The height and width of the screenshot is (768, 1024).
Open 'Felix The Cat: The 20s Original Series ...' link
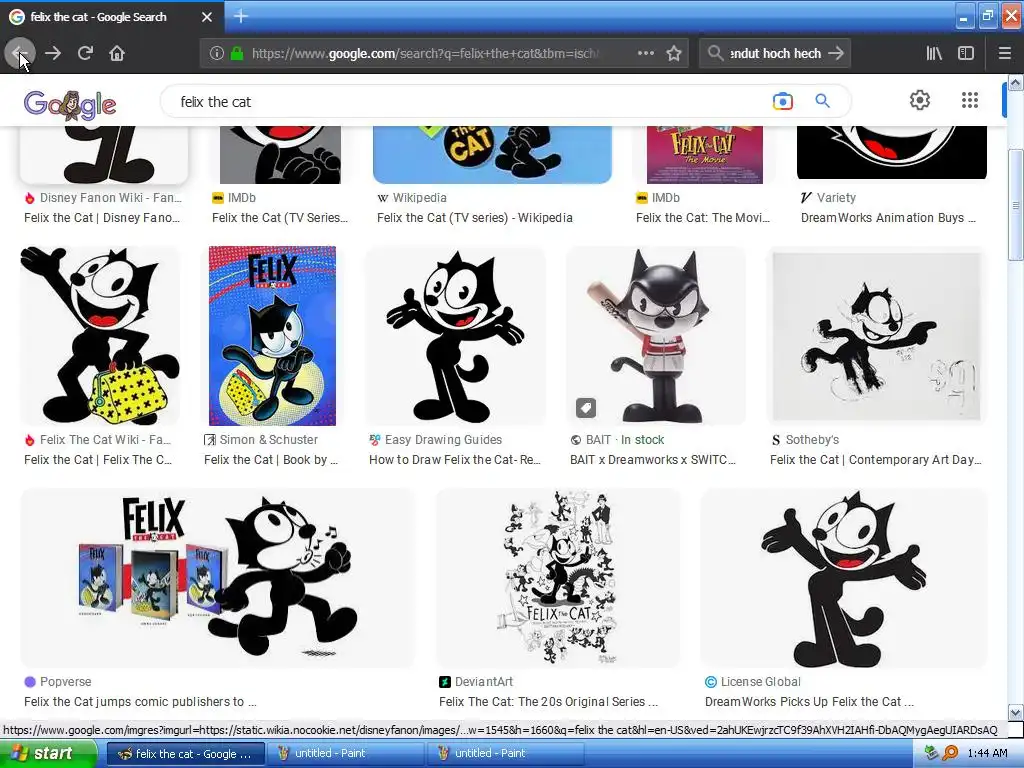pos(548,702)
